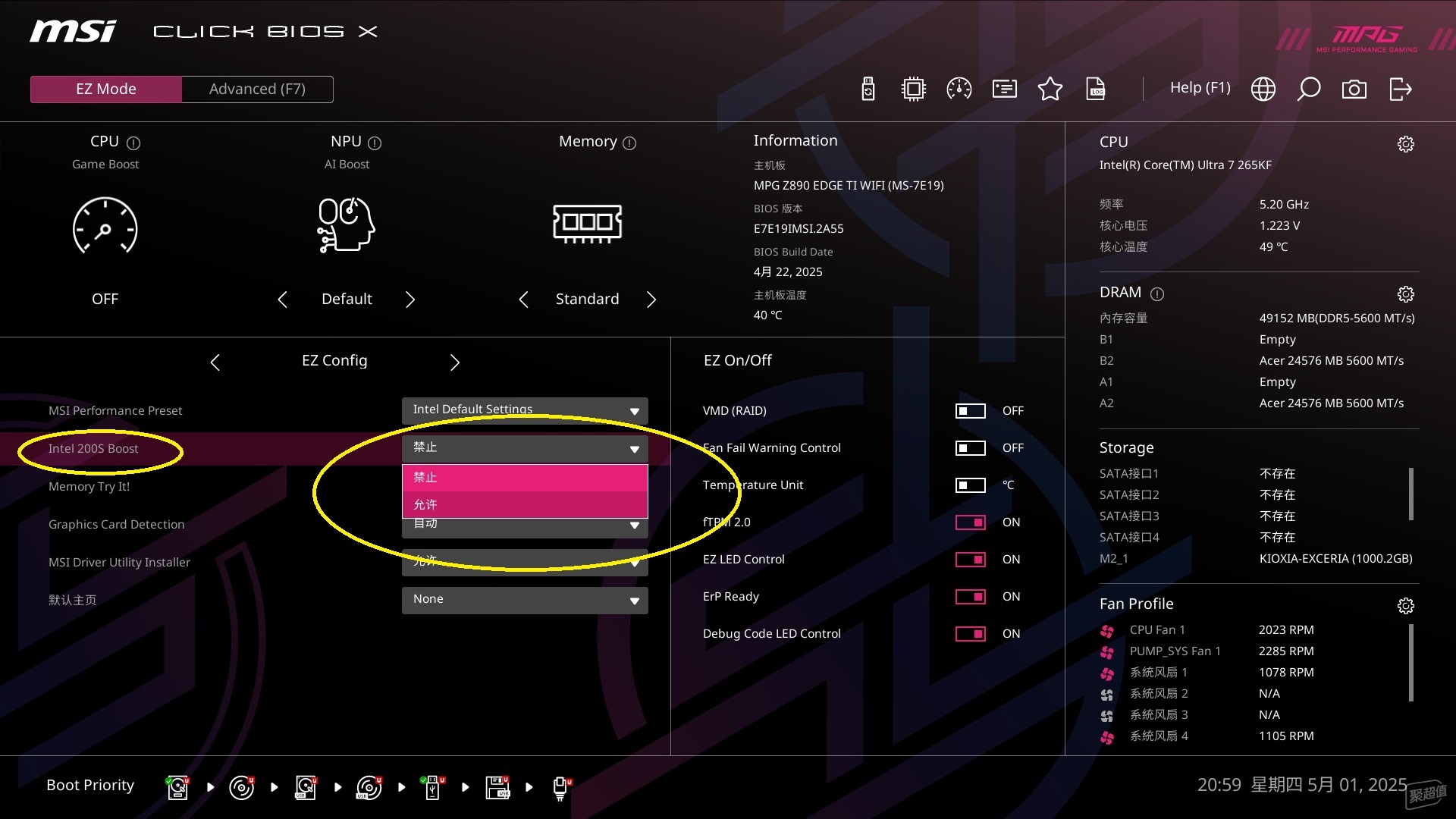Click the exit BIOS icon
1456x819 pixels.
pyautogui.click(x=1400, y=89)
